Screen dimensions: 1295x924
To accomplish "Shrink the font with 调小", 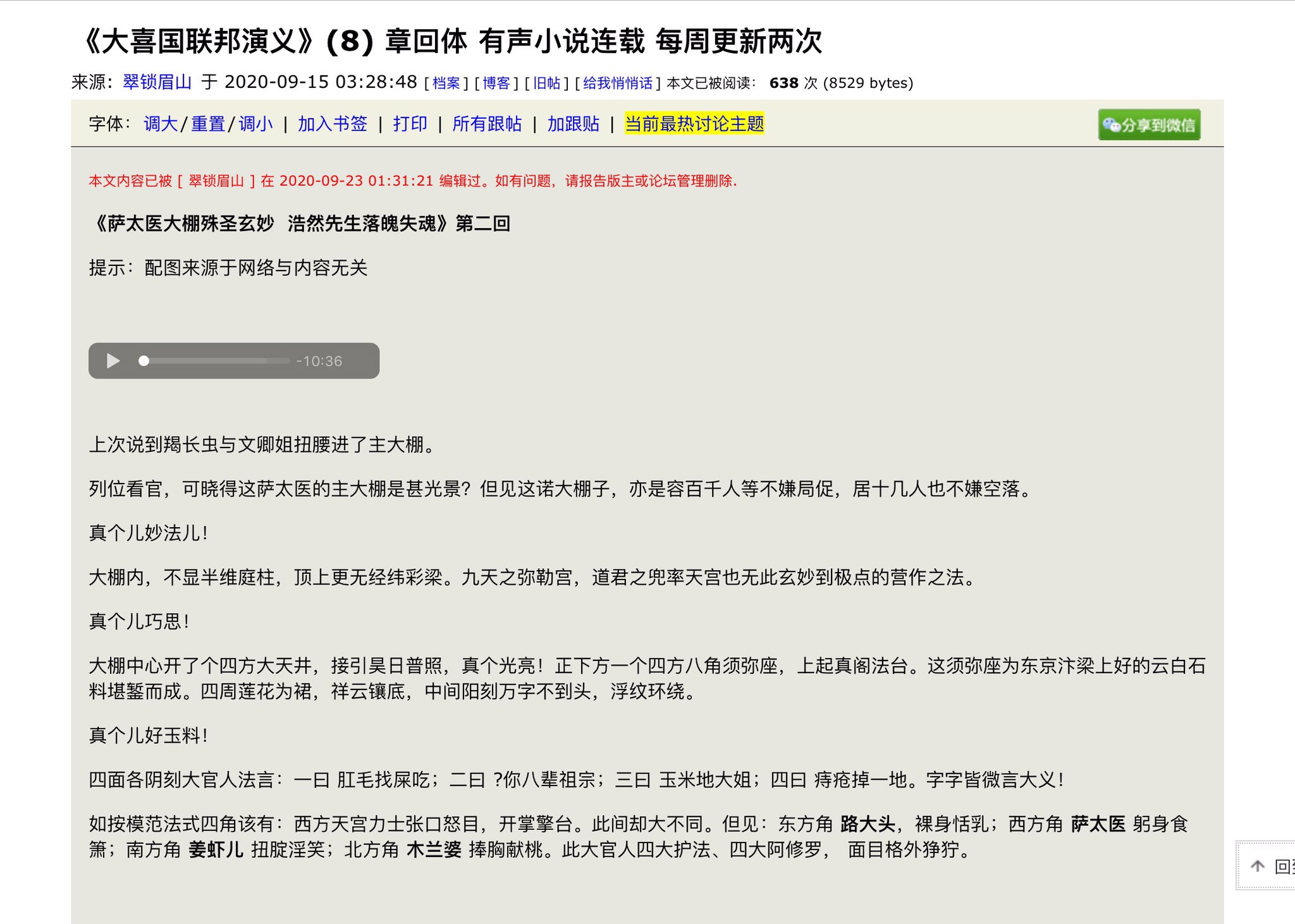I will [x=255, y=125].
